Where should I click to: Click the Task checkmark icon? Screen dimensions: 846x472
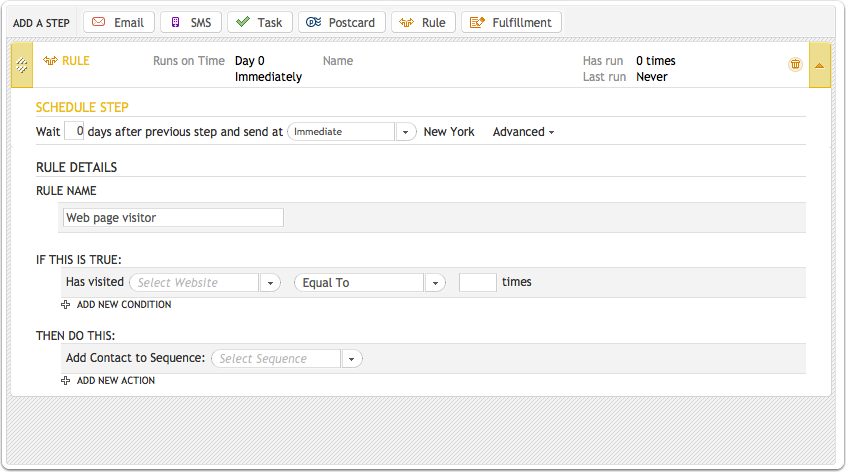pyautogui.click(x=243, y=22)
